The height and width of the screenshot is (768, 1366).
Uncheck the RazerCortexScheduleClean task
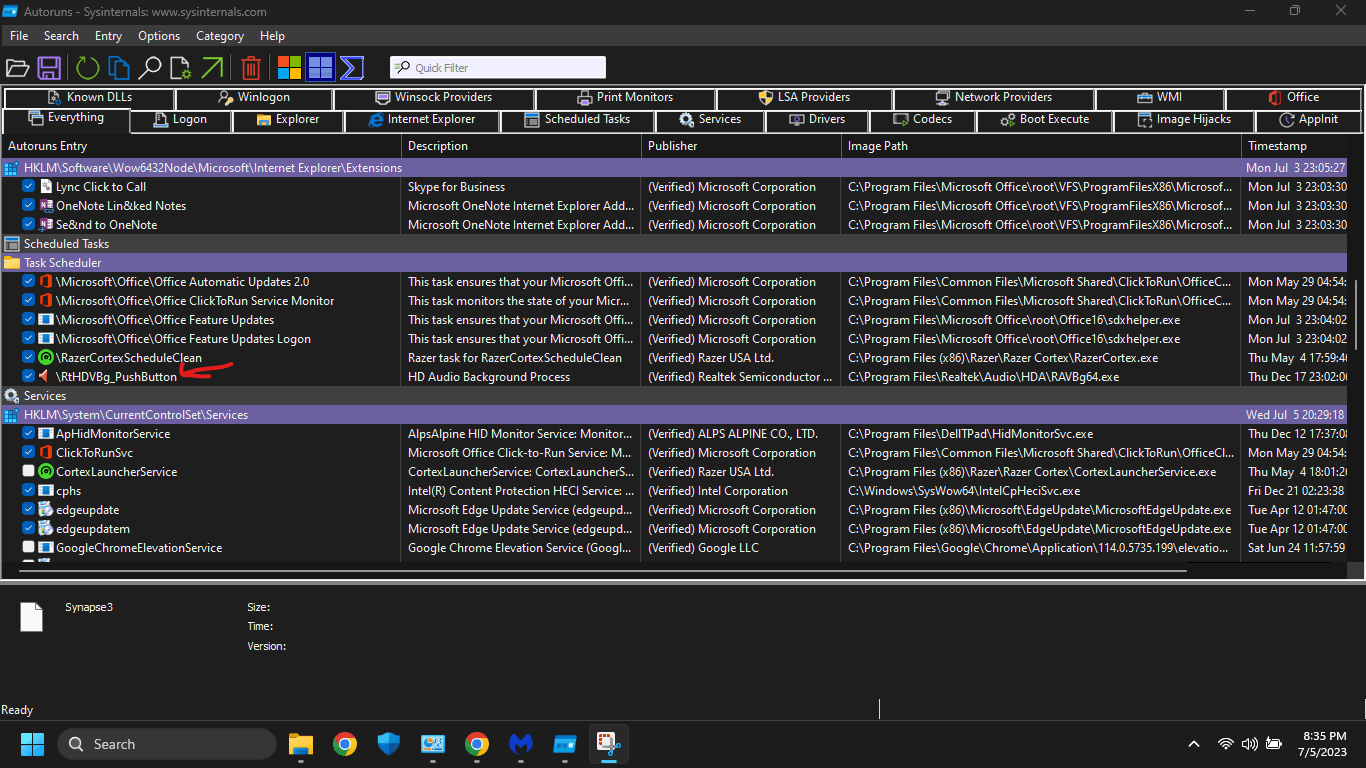[29, 358]
